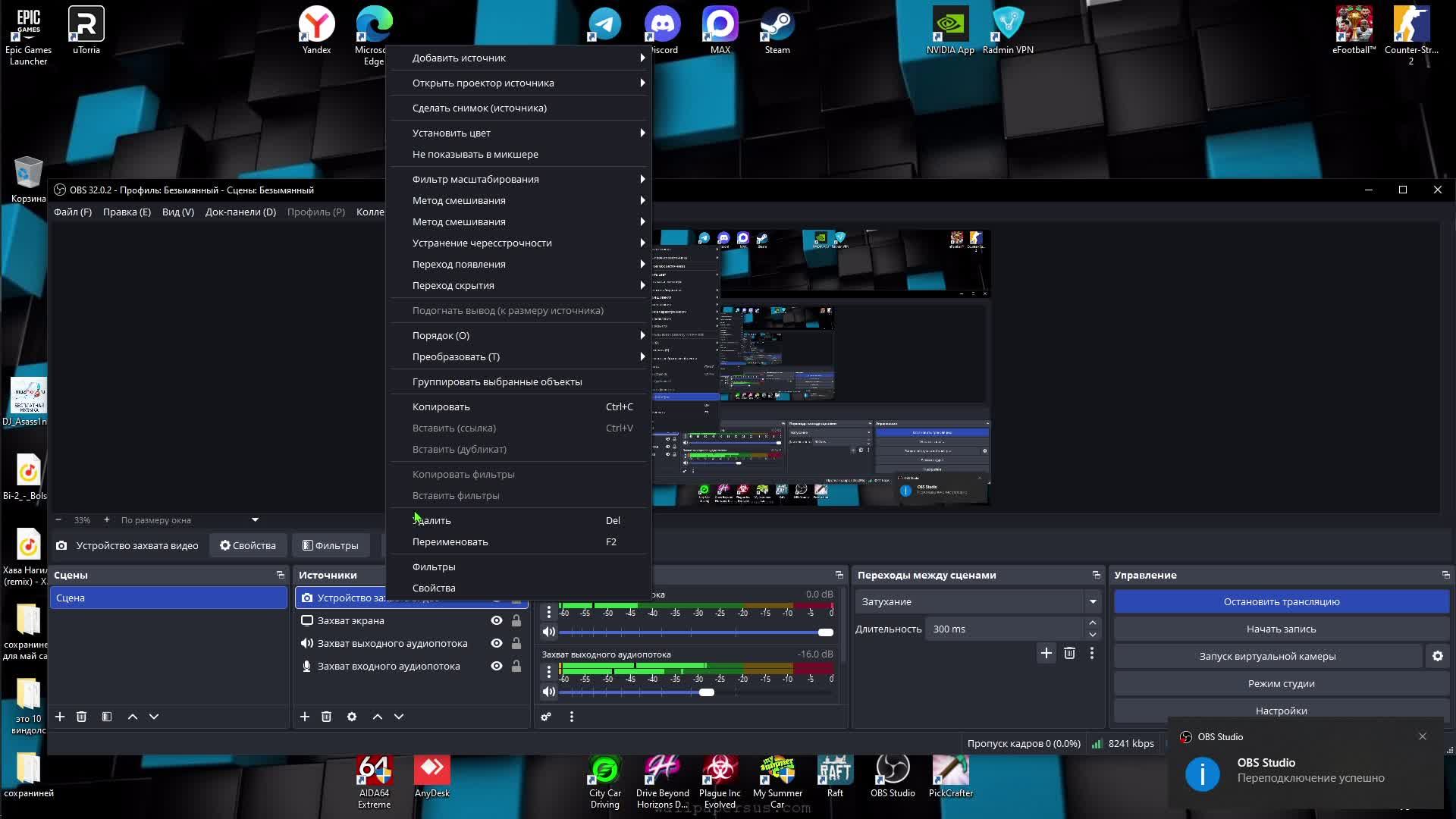Open scene filters icon in Сцены panel toolbar
1456x819 pixels.
click(x=107, y=717)
